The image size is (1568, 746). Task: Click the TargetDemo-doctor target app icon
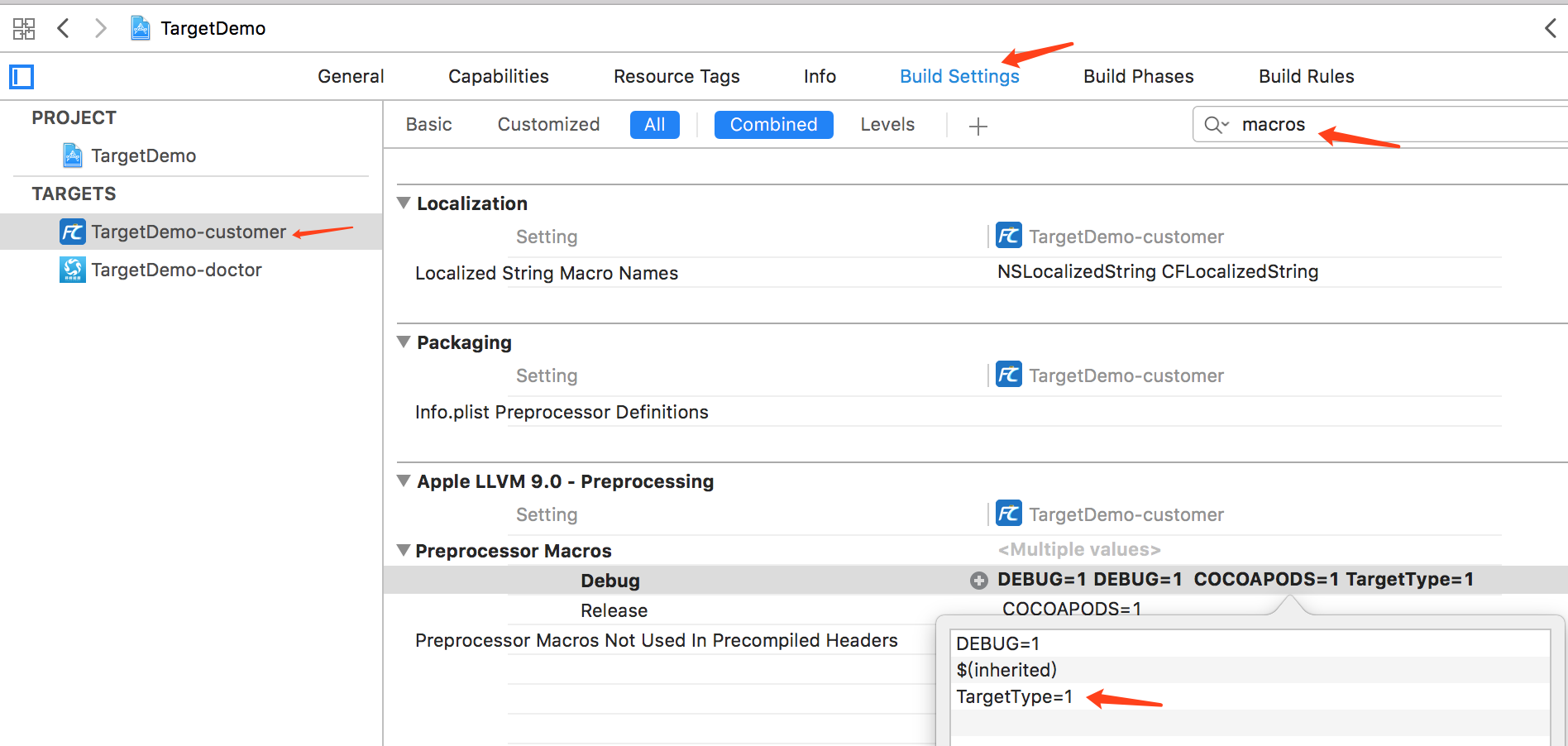[73, 270]
